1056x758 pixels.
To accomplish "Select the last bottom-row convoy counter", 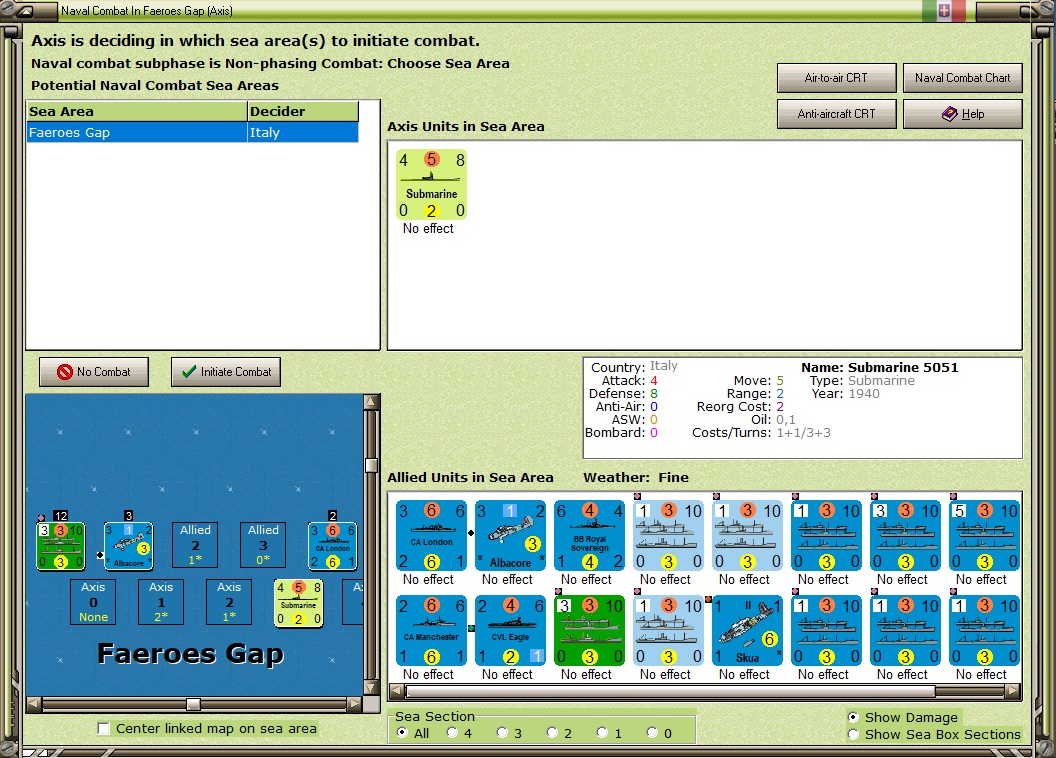I will [984, 630].
